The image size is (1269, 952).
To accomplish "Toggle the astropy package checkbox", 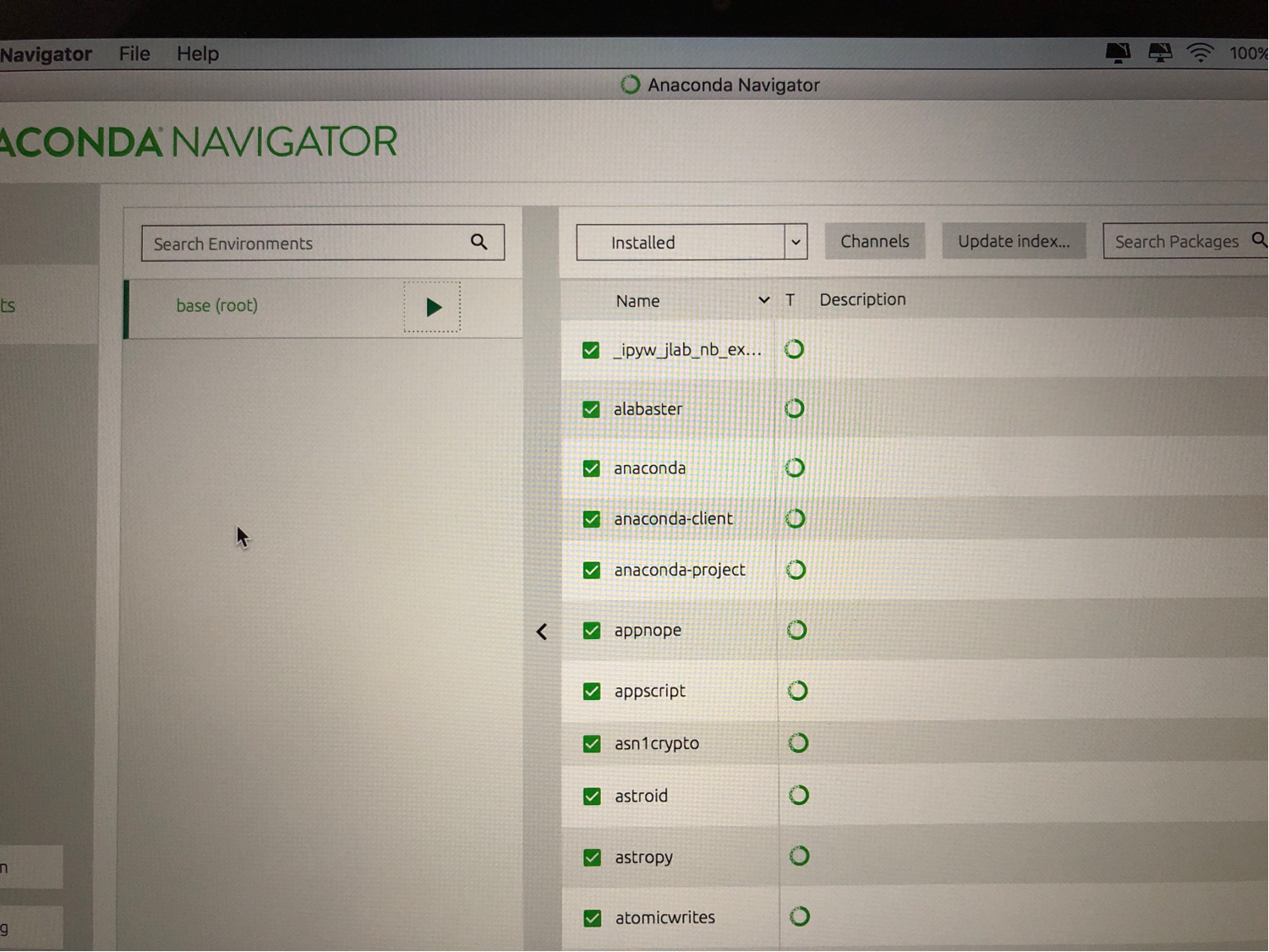I will pyautogui.click(x=592, y=857).
